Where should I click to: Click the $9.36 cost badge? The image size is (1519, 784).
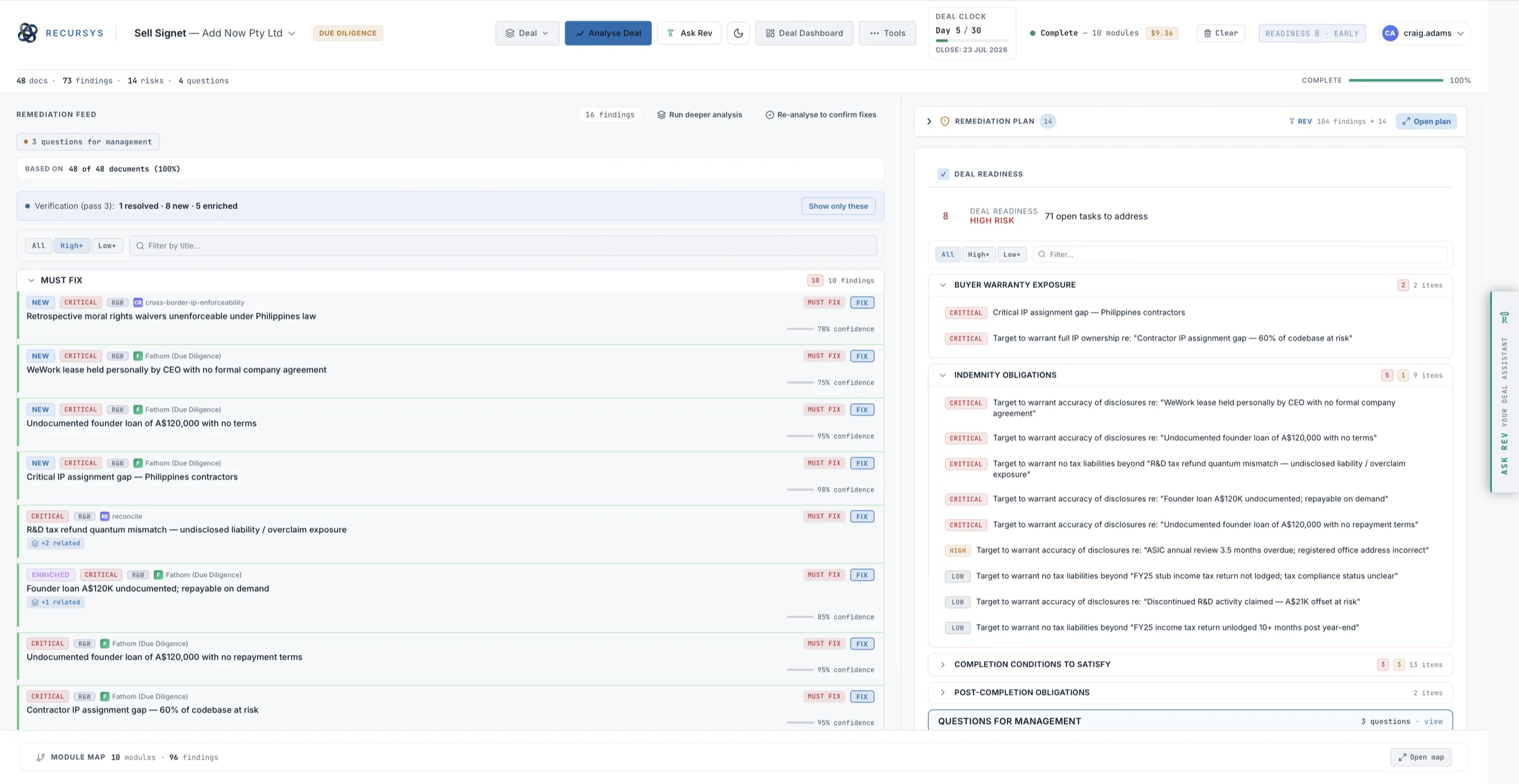click(1161, 33)
